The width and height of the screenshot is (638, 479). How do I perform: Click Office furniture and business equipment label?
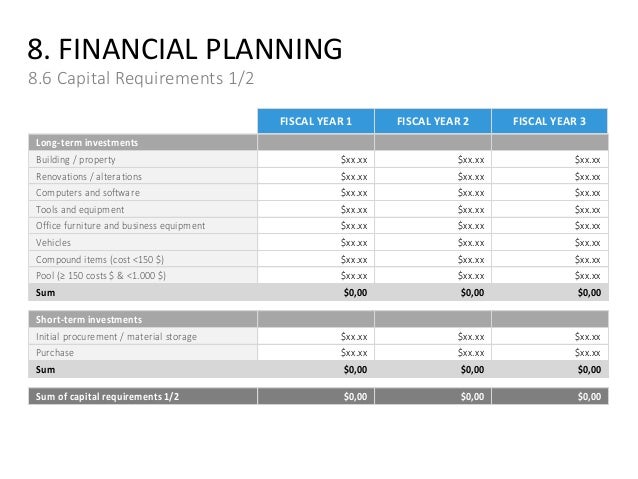point(120,226)
